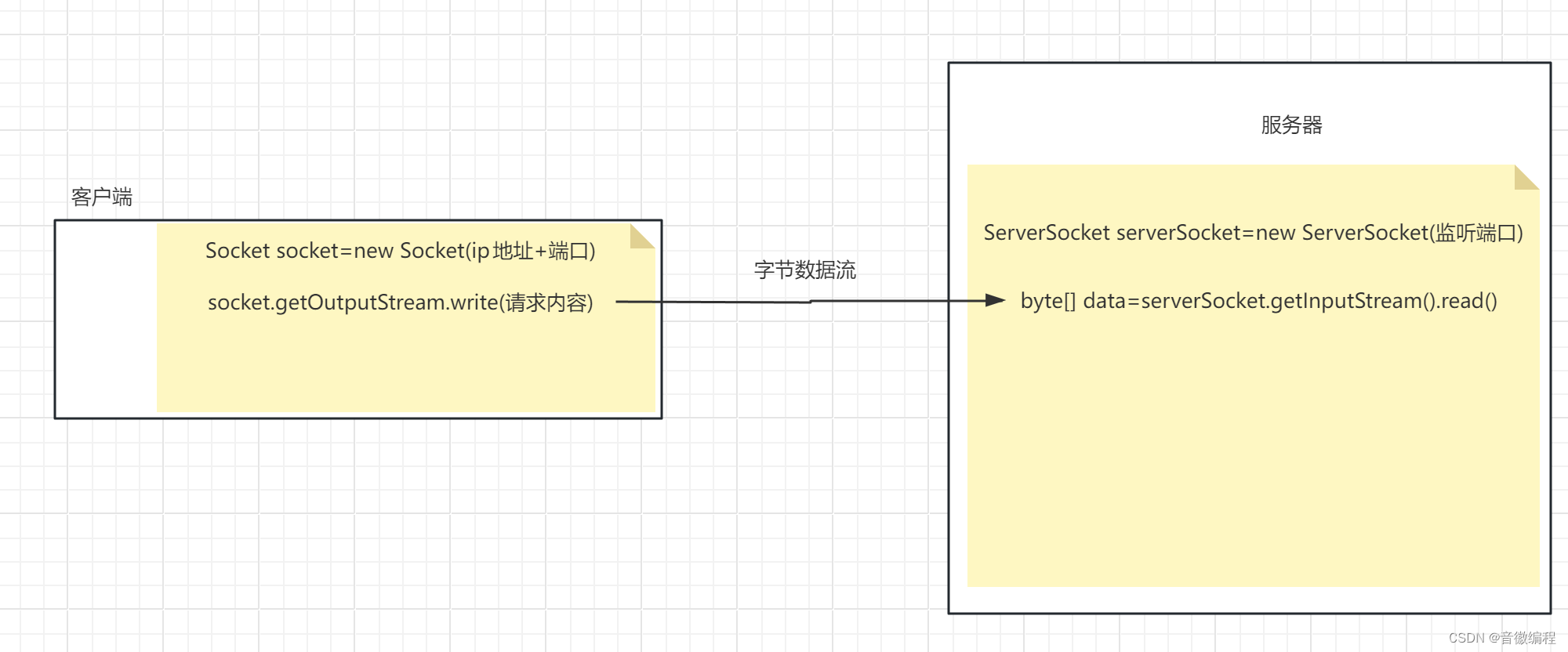This screenshot has height=652, width=1568.
Task: Click the 'Socket socket=new Socket(ip地址+端口)' line
Action: [401, 251]
